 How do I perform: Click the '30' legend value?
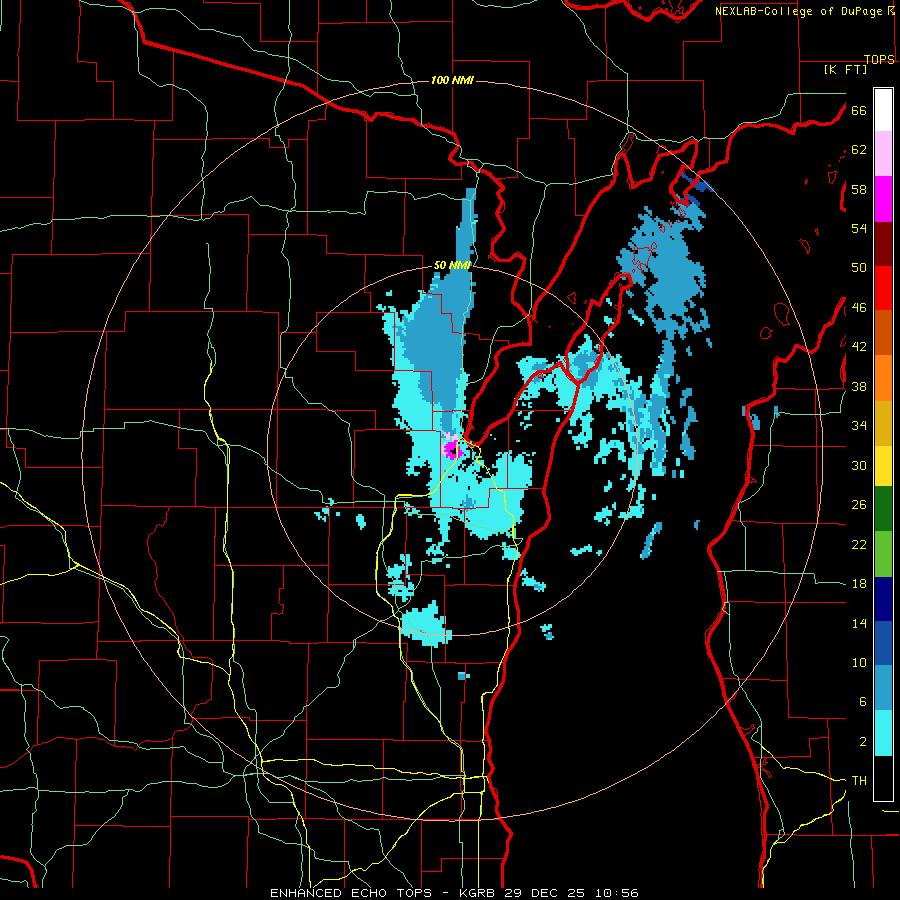(859, 465)
